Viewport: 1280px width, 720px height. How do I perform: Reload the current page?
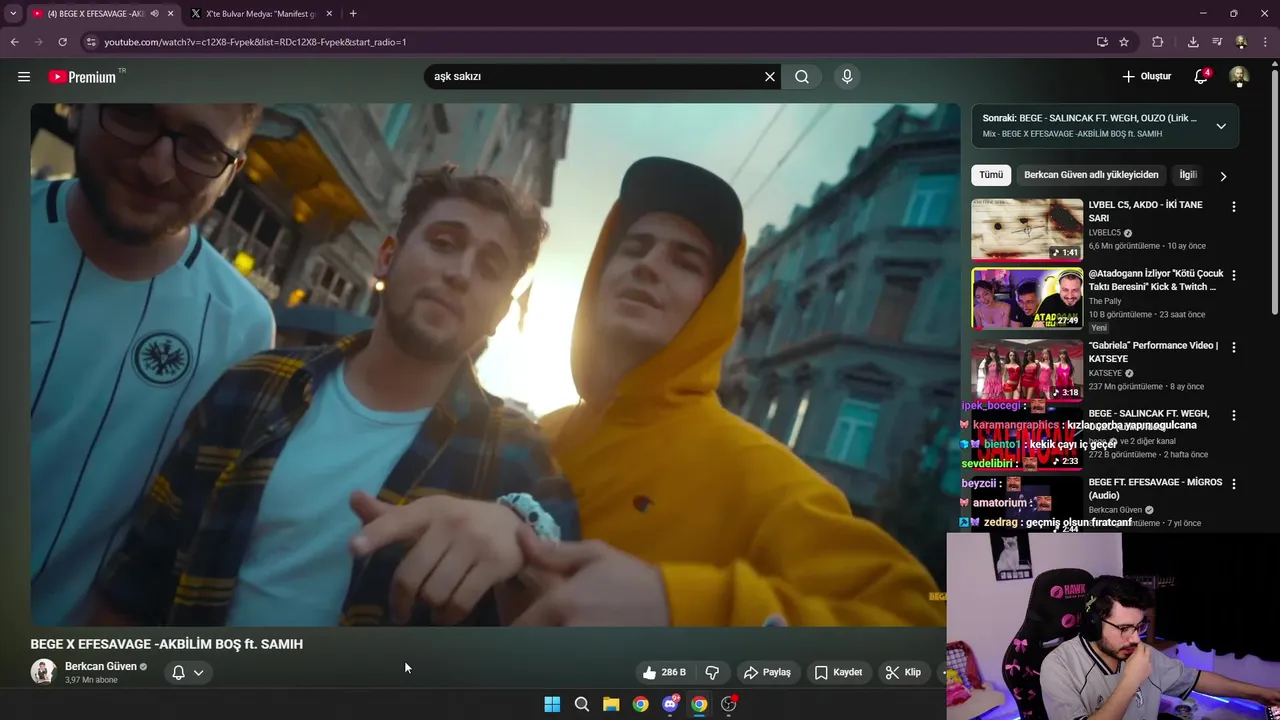pos(62,42)
